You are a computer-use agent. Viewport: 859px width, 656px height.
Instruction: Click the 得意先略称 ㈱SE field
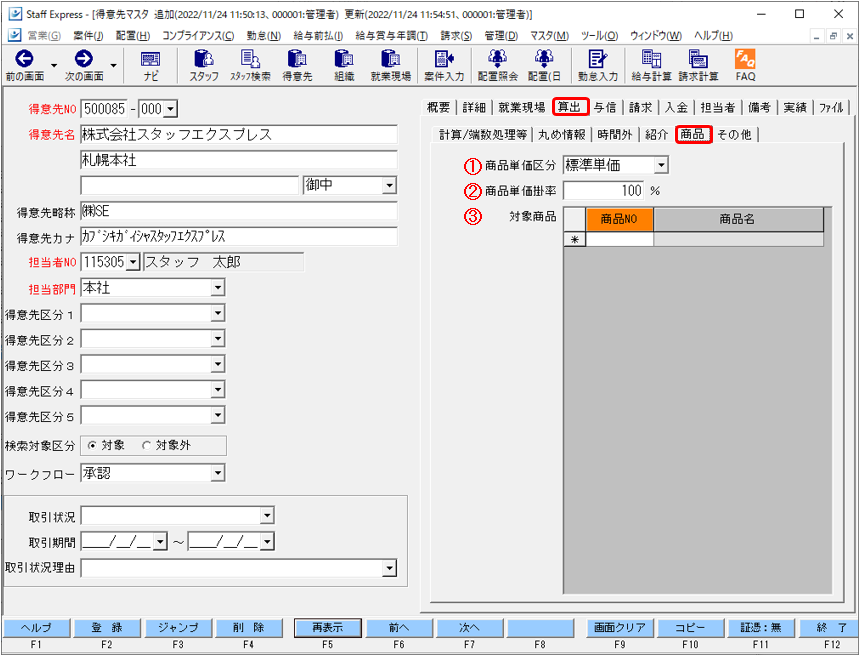(239, 211)
